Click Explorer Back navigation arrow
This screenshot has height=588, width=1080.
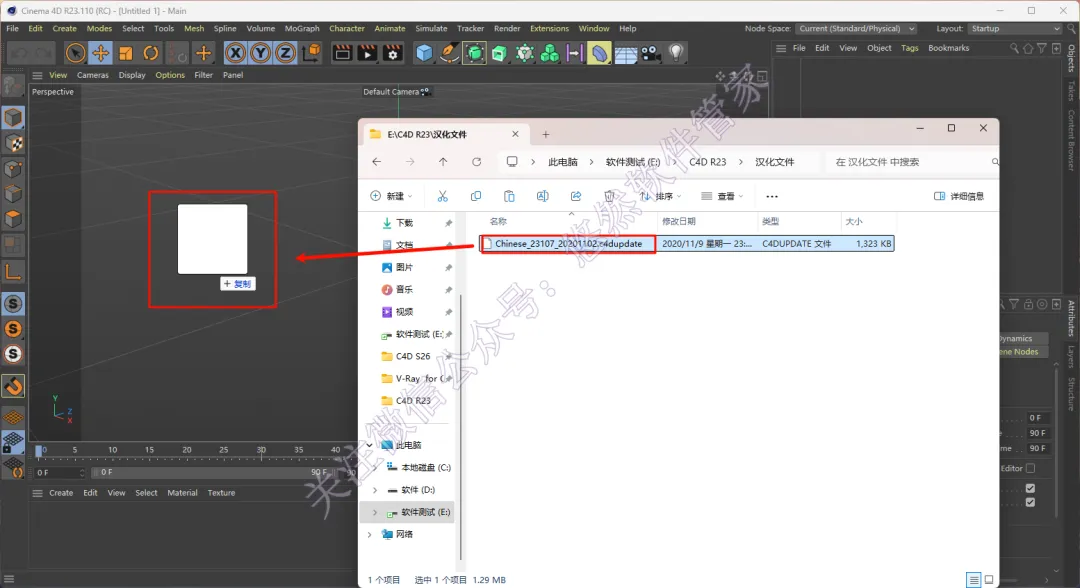pos(377,162)
